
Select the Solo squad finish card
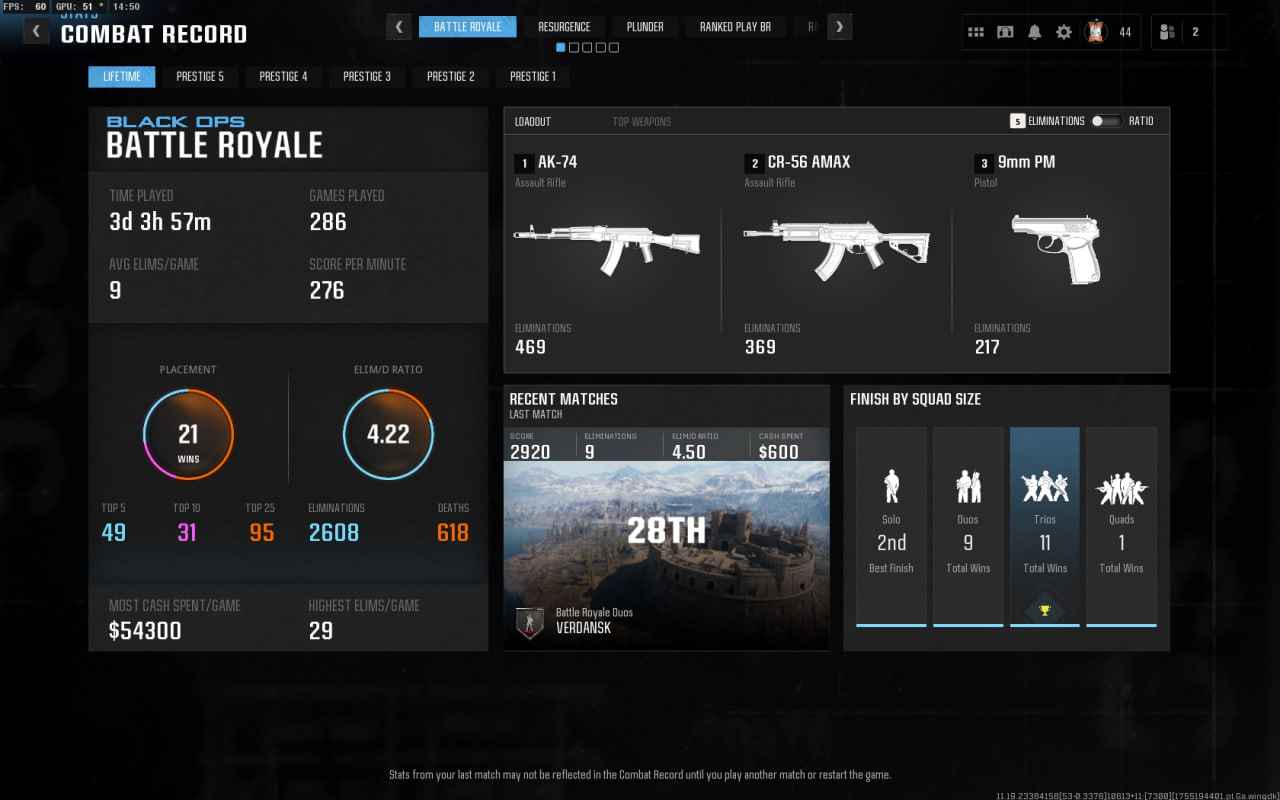(x=891, y=525)
